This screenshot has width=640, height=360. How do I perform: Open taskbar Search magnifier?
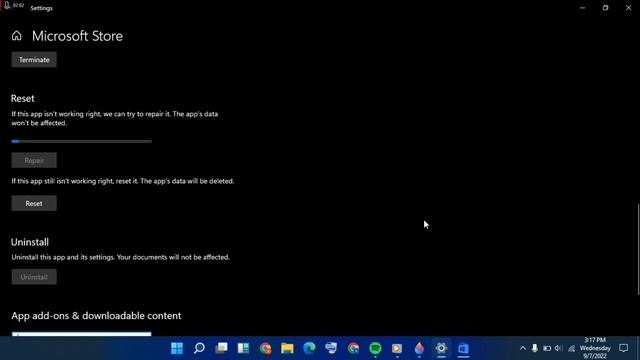[199, 348]
